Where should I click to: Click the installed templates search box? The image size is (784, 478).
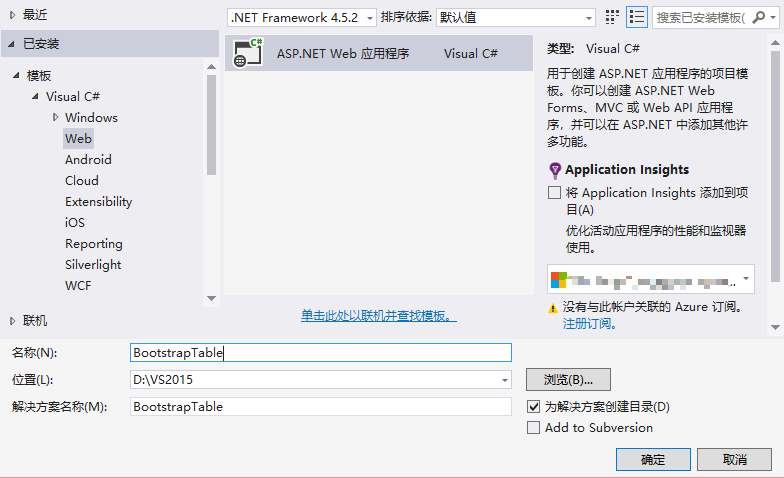[x=702, y=18]
